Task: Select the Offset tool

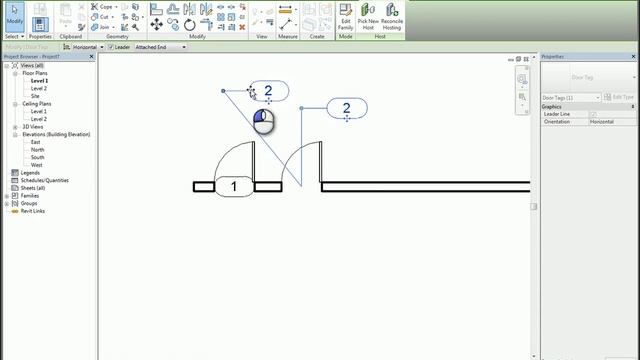Action: coord(173,9)
